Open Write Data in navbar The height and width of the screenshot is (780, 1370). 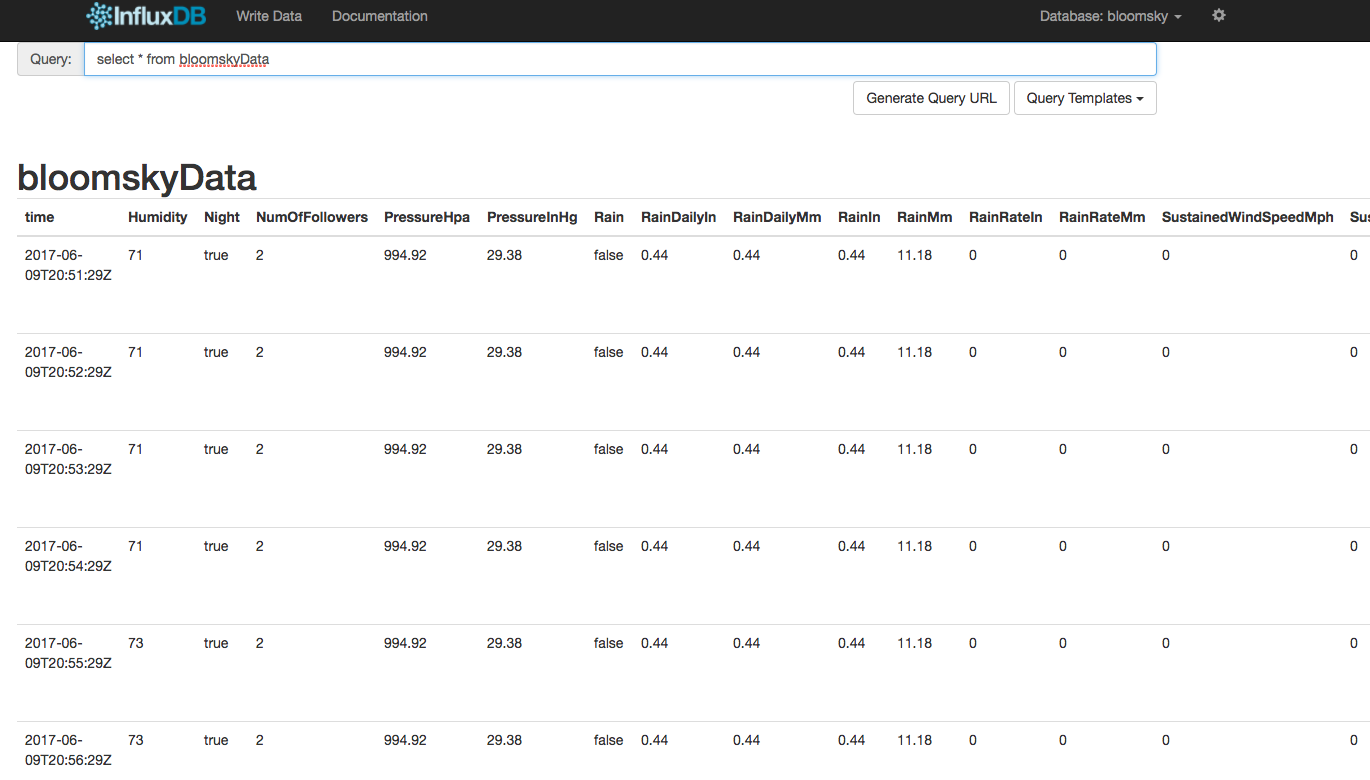pos(269,16)
